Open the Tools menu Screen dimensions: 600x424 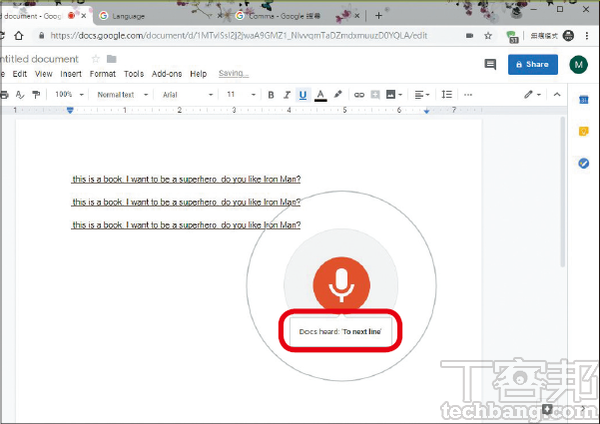[134, 74]
